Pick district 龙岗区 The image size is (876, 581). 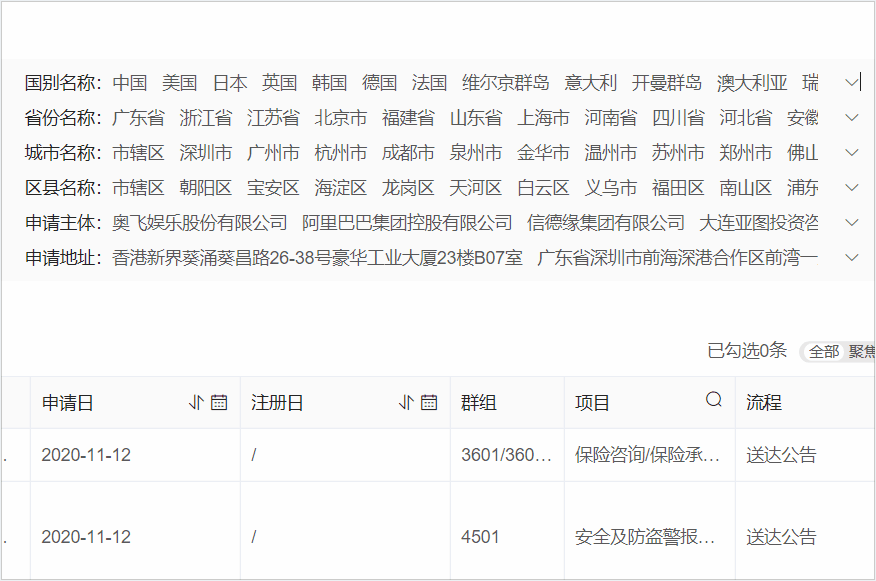408,188
